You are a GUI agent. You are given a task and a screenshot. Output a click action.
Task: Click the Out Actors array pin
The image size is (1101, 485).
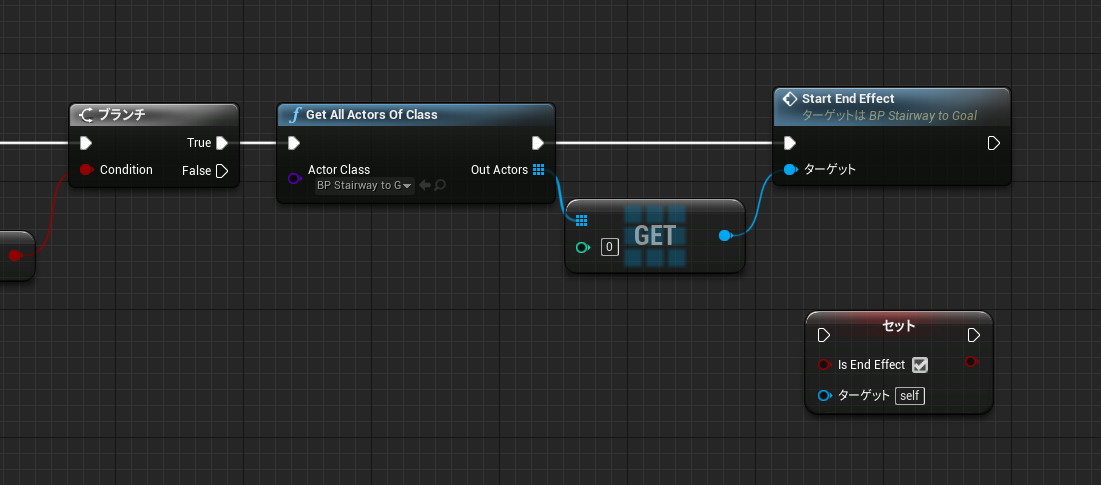539,169
